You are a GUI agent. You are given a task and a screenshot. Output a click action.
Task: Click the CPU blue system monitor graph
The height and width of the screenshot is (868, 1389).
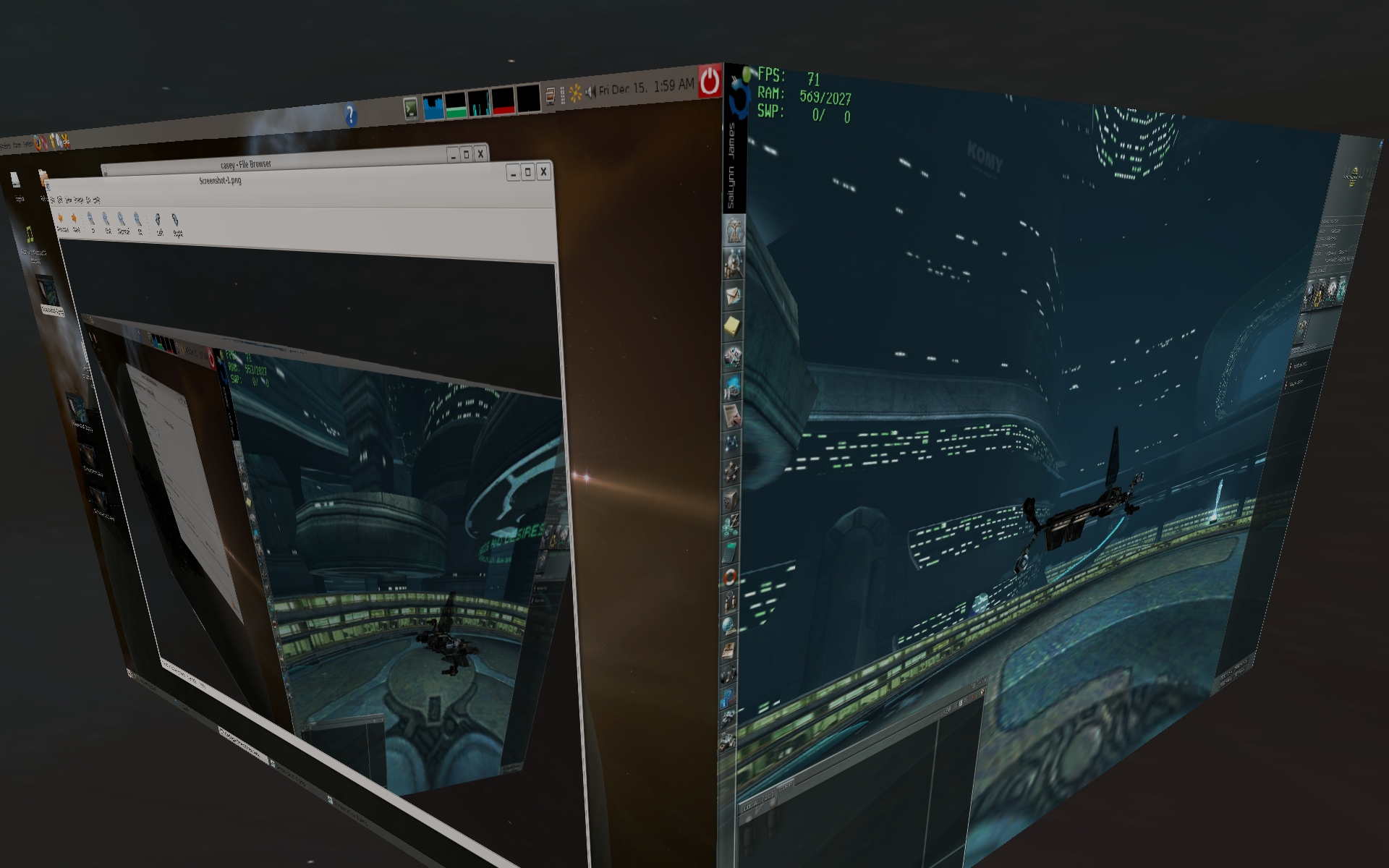point(433,107)
